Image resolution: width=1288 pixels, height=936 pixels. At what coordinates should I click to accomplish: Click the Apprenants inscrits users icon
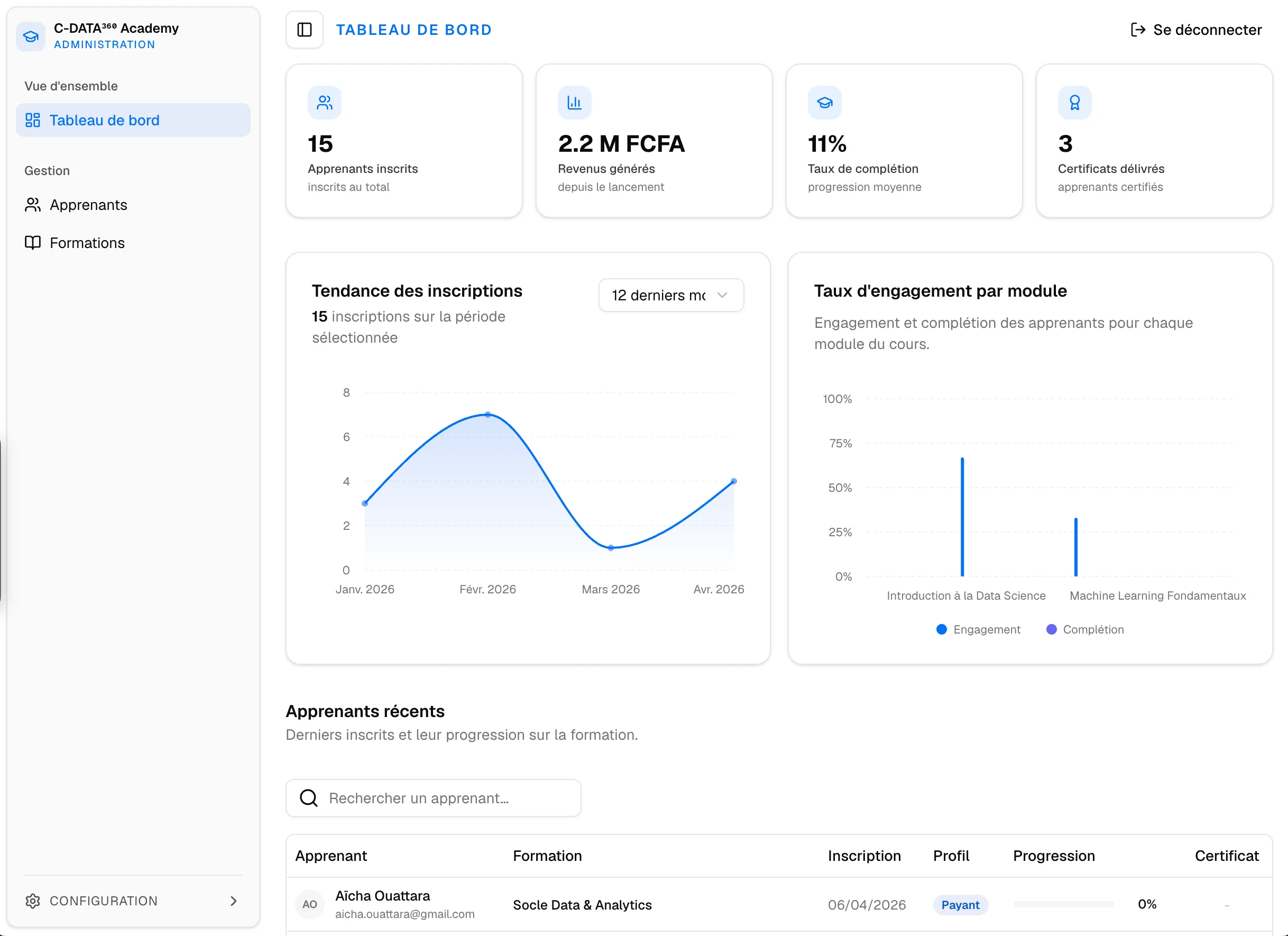[324, 103]
